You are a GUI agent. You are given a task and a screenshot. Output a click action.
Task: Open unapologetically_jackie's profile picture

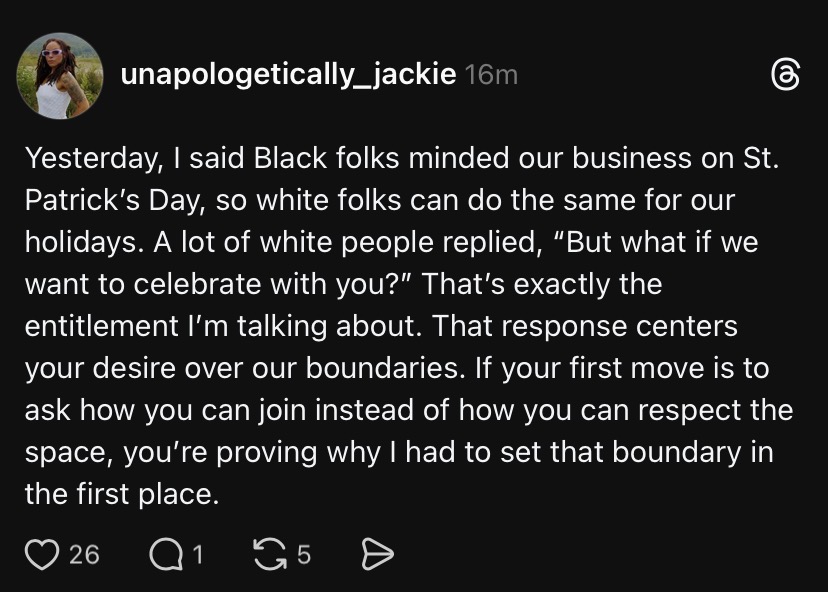(x=60, y=76)
